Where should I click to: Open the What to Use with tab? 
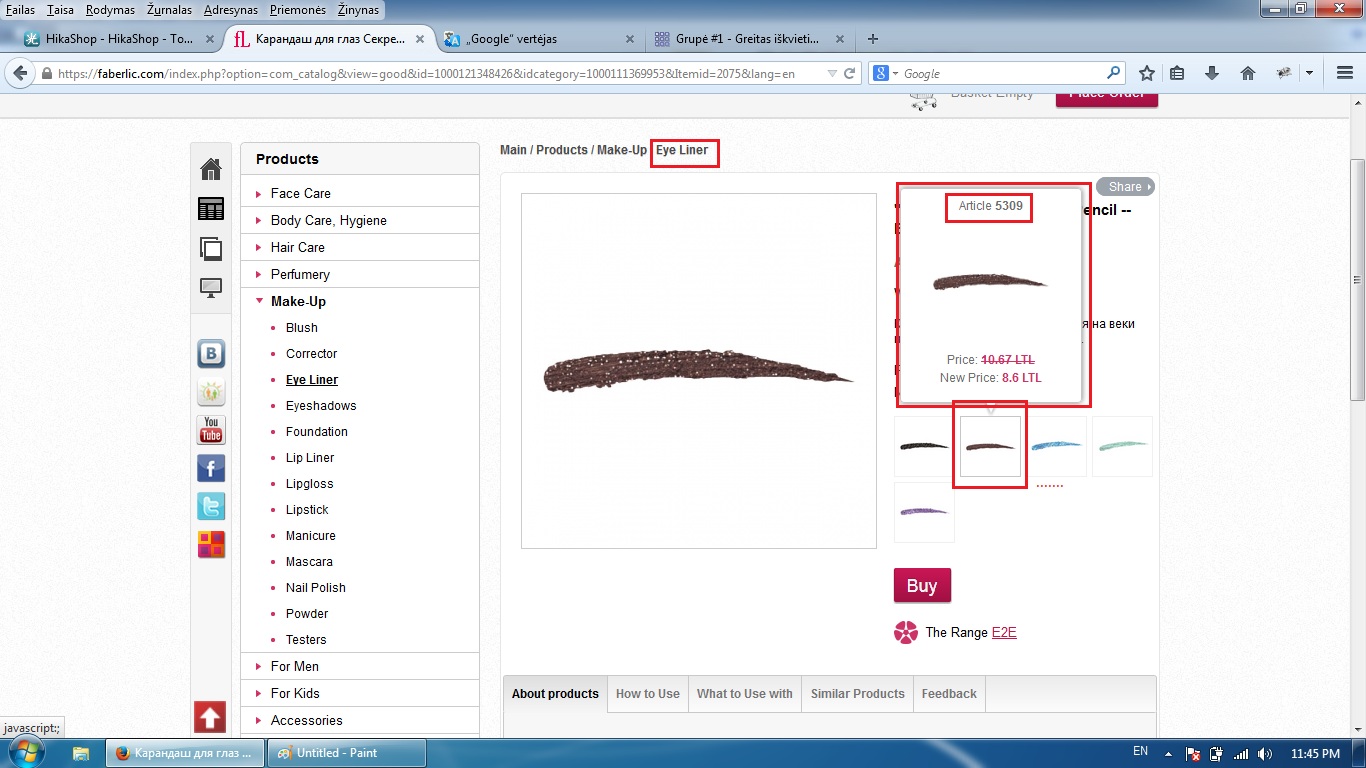(x=745, y=694)
